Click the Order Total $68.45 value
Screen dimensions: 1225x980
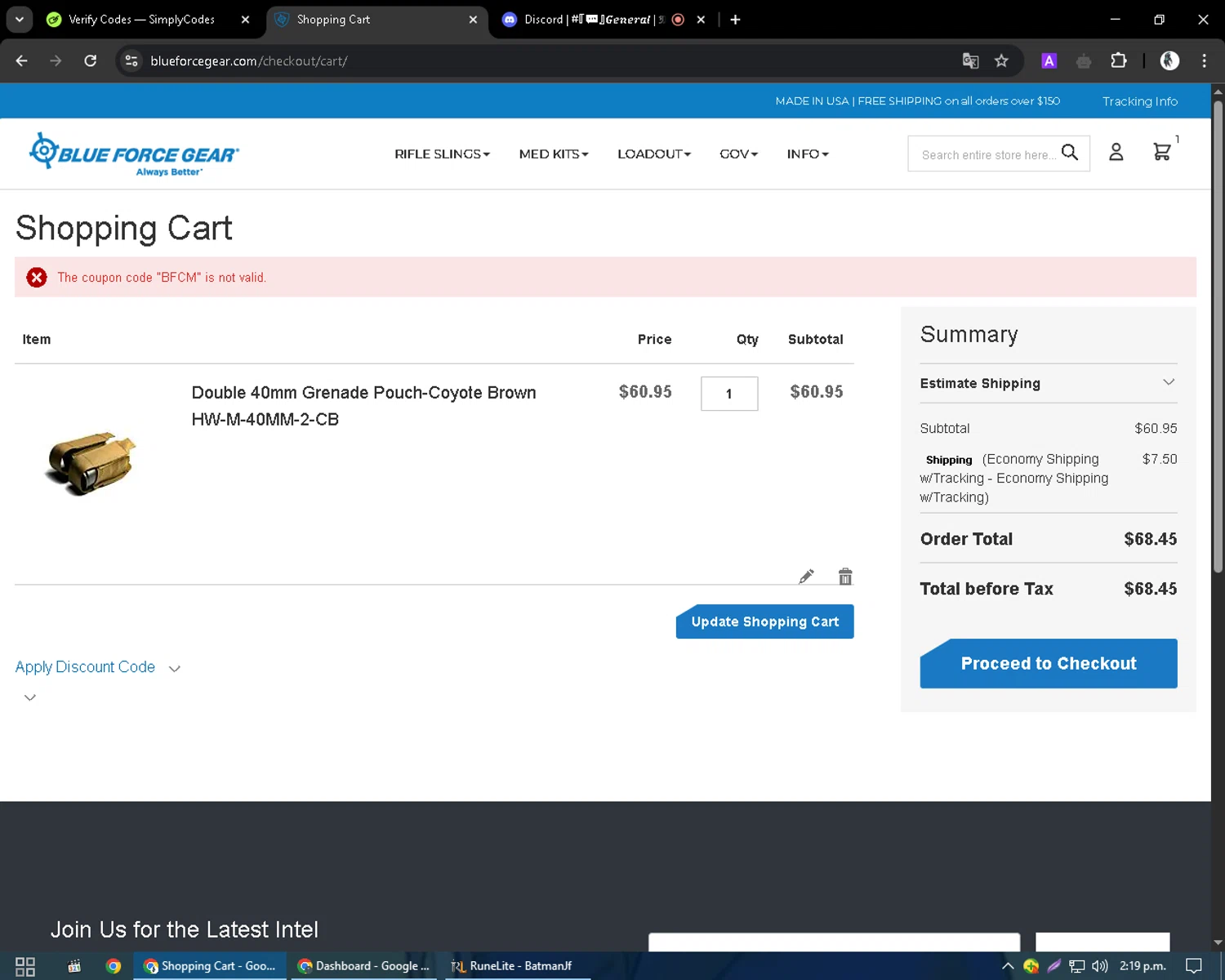[x=1150, y=539]
